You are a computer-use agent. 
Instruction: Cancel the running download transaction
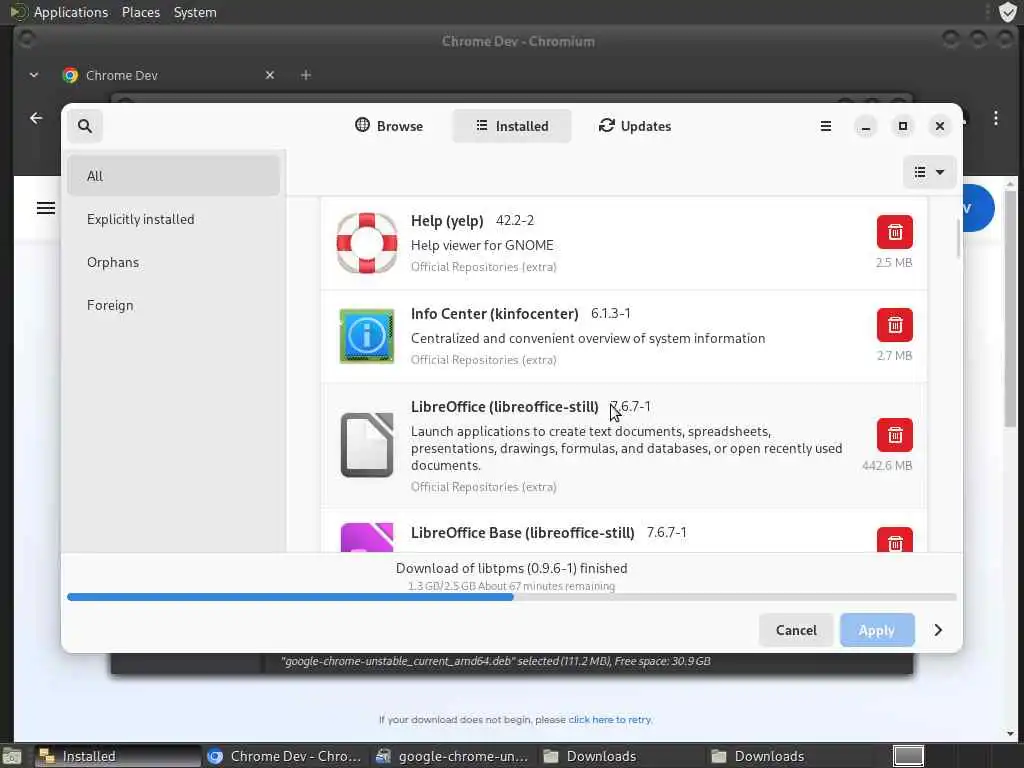tap(796, 630)
